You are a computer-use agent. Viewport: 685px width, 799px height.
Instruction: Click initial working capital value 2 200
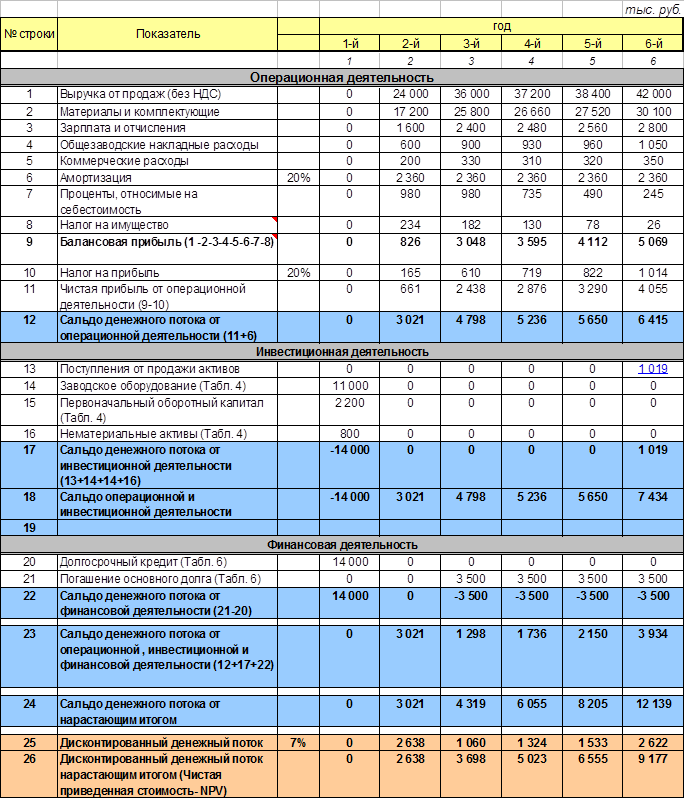(350, 403)
